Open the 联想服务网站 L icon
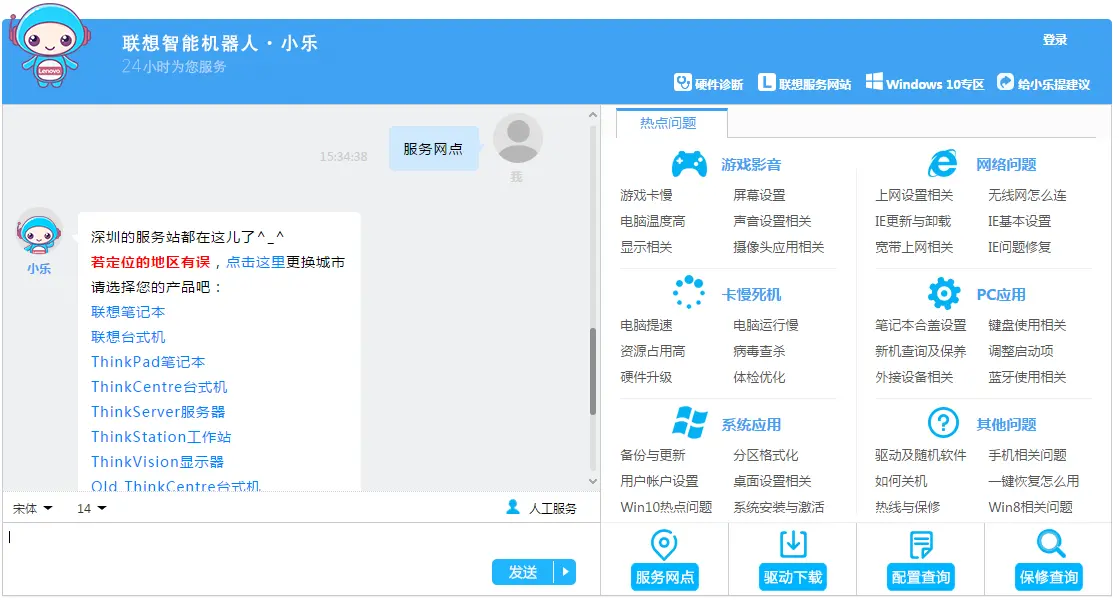This screenshot has width=1119, height=600. (766, 83)
